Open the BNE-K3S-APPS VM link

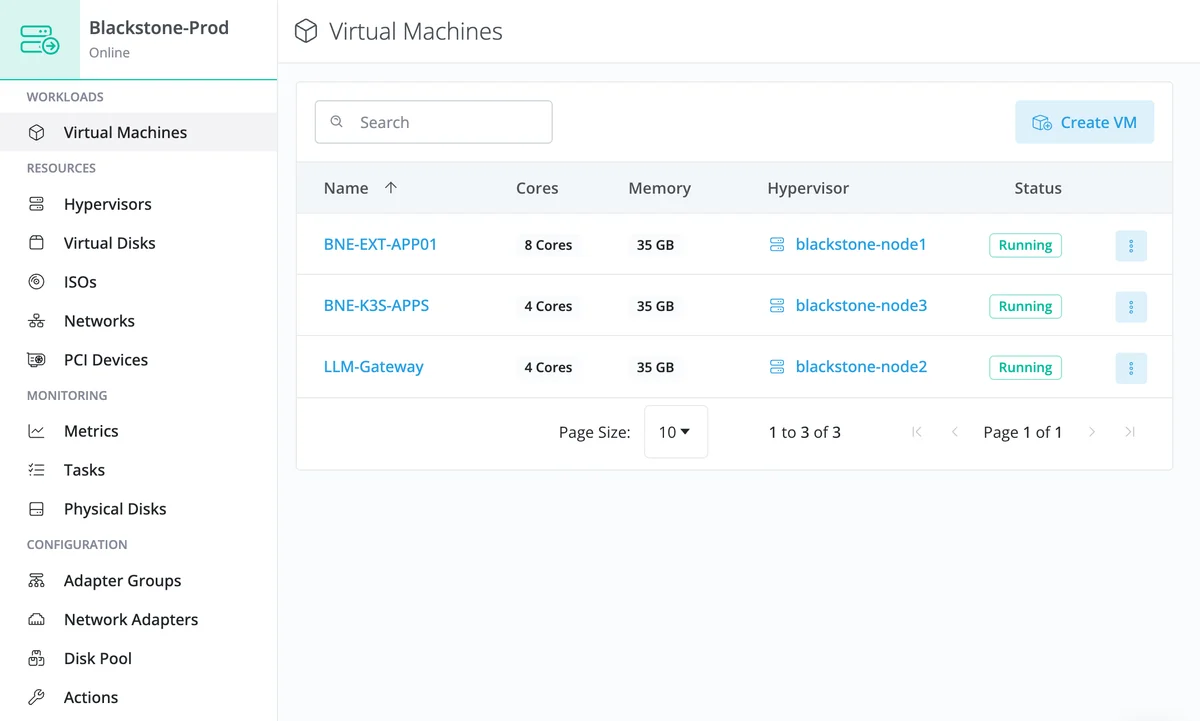click(376, 306)
